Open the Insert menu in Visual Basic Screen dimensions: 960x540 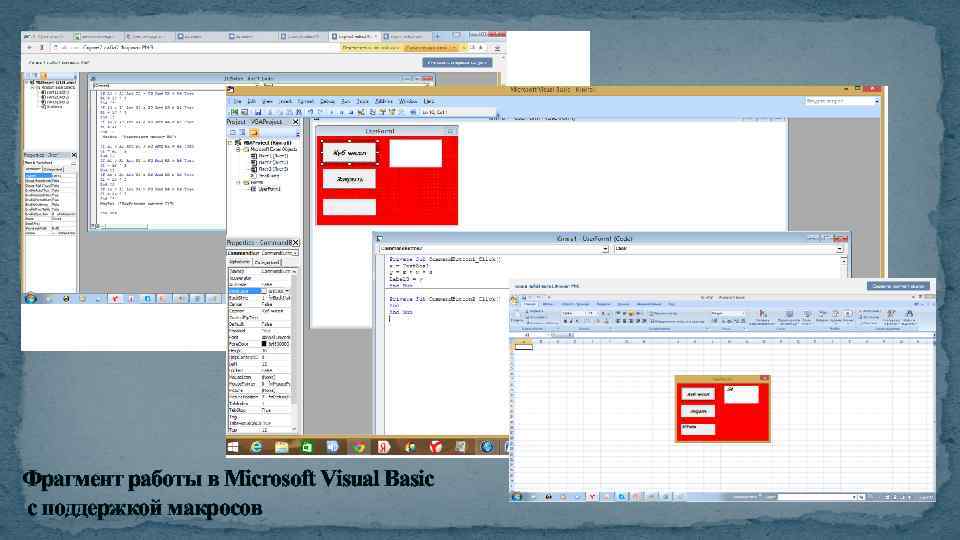coord(285,102)
